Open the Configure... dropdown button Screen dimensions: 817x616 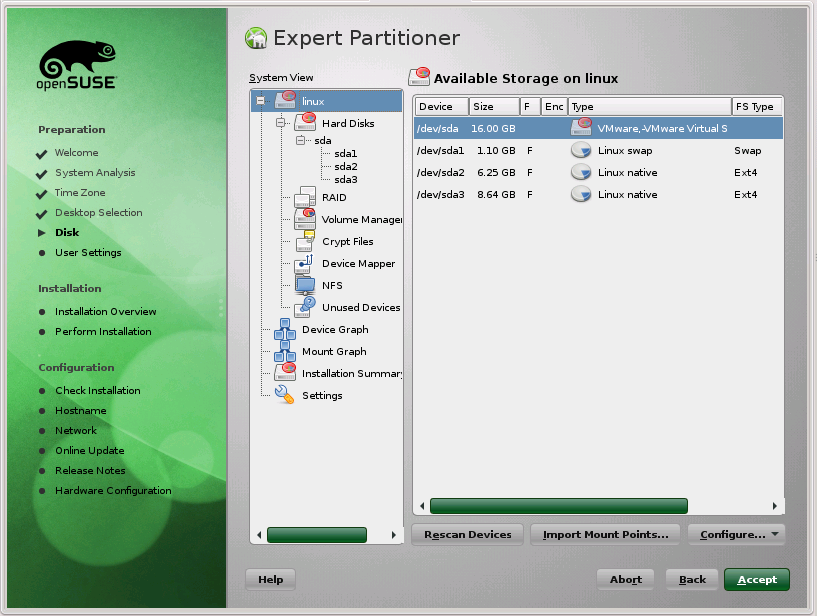click(x=736, y=534)
